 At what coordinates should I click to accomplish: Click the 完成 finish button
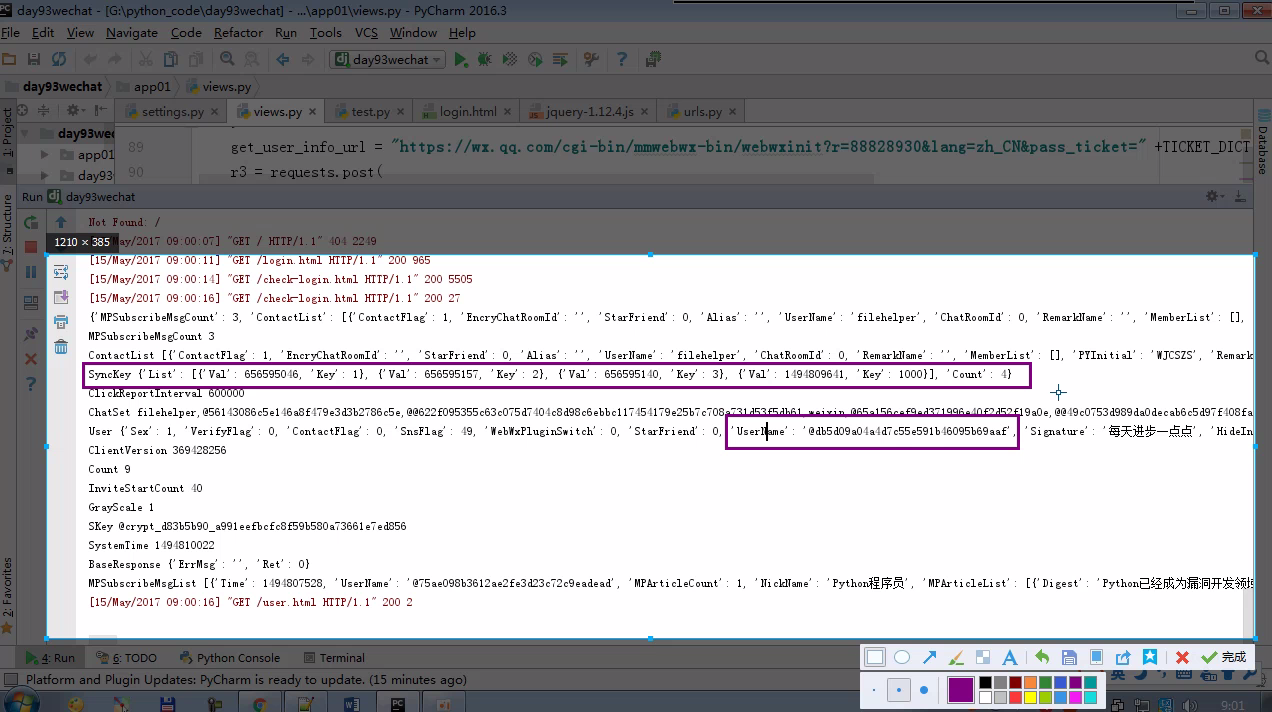pos(1225,657)
